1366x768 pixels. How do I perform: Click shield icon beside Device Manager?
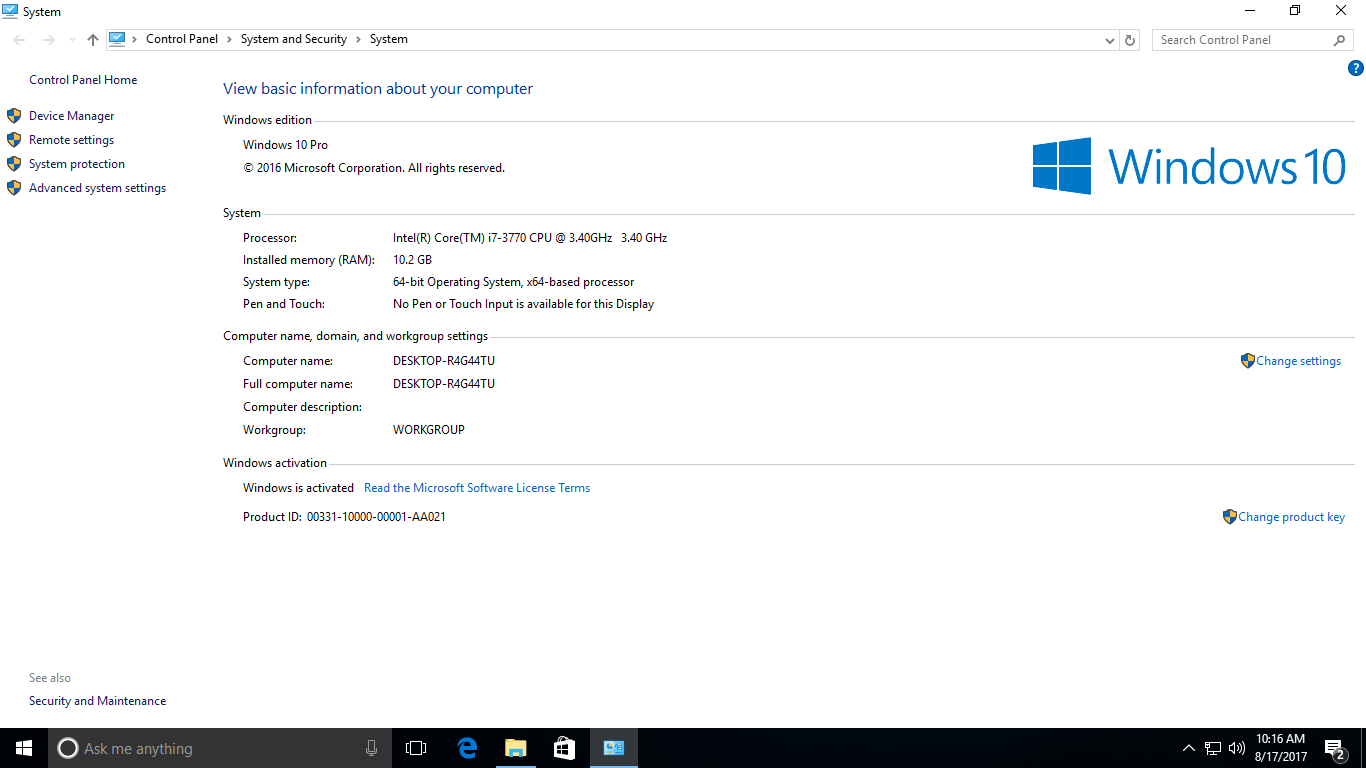click(x=14, y=116)
